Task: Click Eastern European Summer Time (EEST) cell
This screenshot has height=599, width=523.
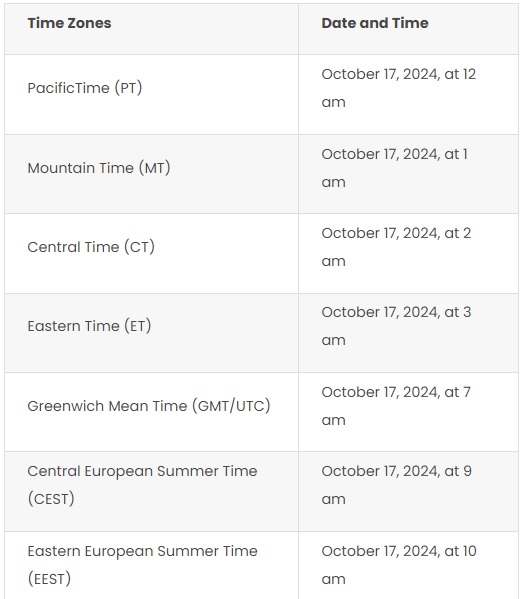Action: point(152,565)
